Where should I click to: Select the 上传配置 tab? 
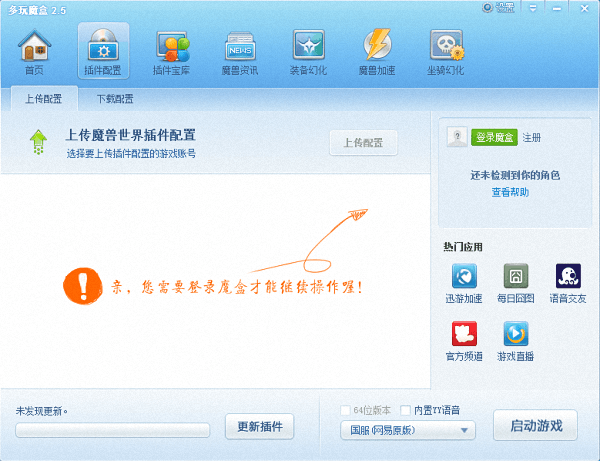(x=43, y=99)
